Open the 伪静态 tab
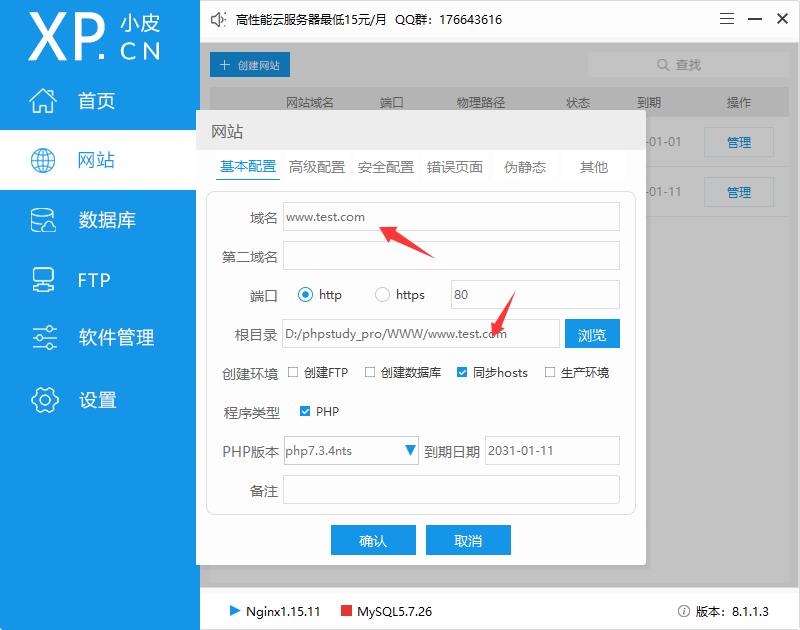This screenshot has height=630, width=800. click(x=525, y=167)
